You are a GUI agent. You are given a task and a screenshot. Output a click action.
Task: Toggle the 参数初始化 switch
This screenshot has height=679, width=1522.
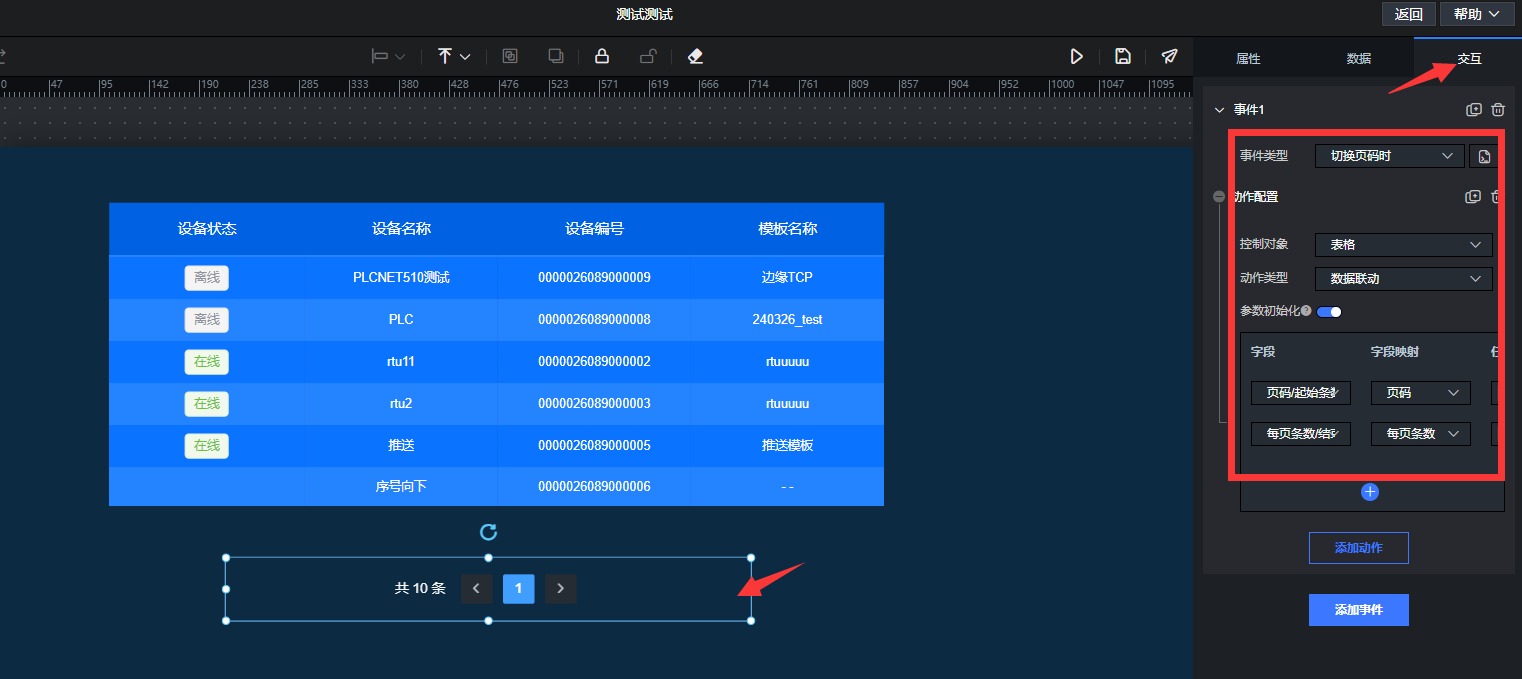[1329, 312]
